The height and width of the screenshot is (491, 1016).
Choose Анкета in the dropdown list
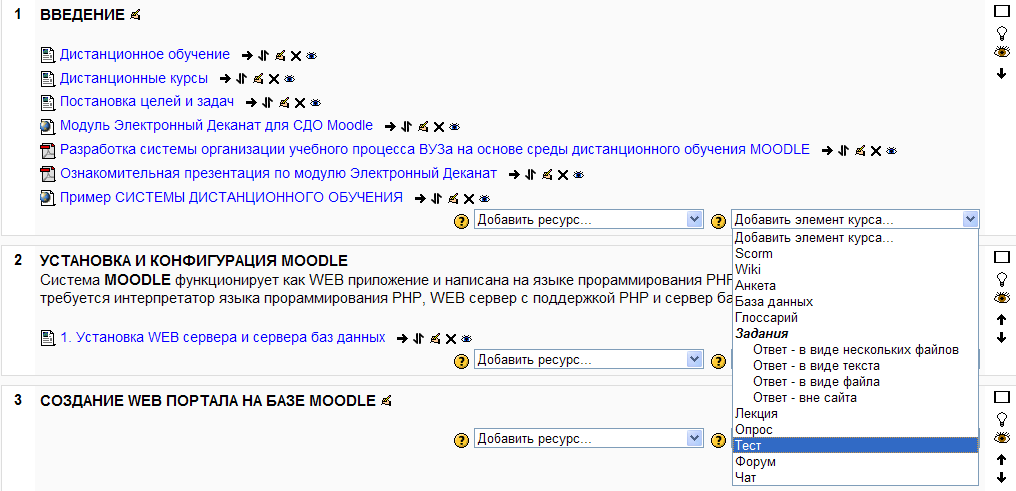pyautogui.click(x=855, y=286)
